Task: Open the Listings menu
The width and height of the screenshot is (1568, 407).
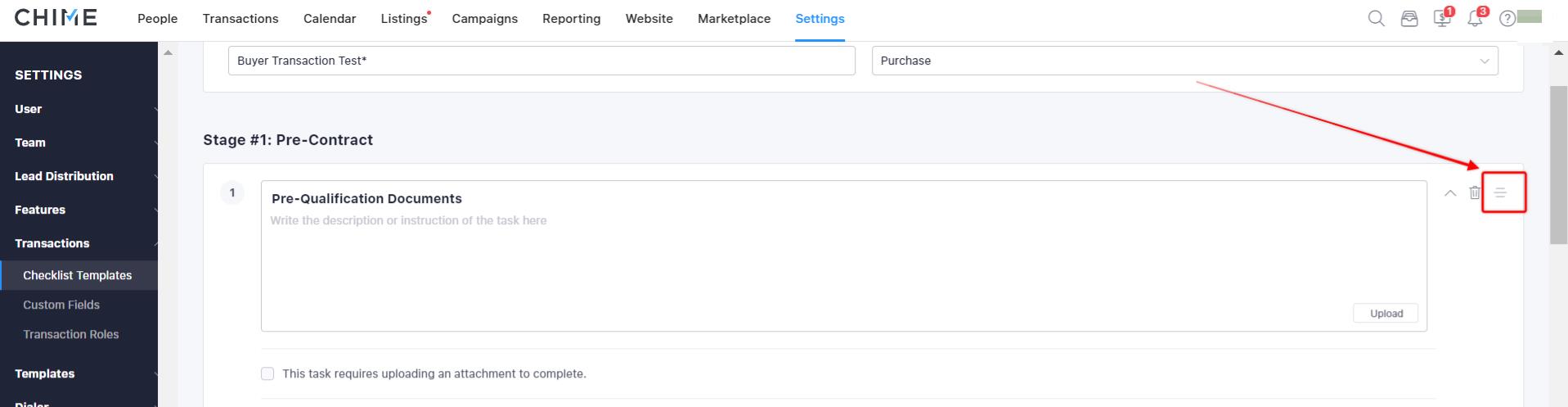Action: 404,19
